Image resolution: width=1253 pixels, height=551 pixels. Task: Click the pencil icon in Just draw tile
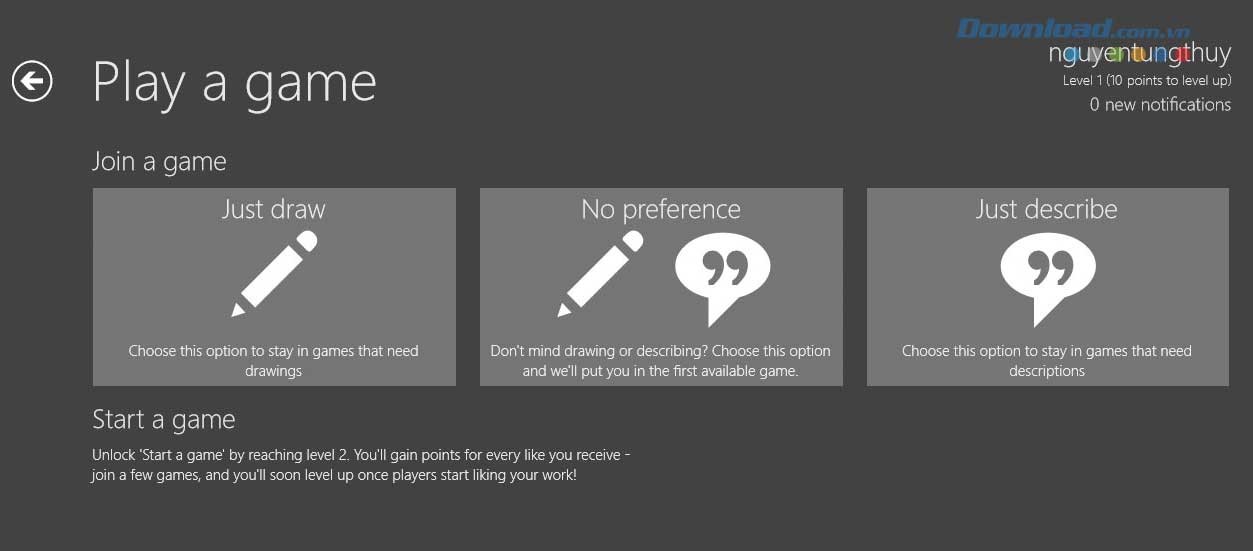pyautogui.click(x=274, y=274)
